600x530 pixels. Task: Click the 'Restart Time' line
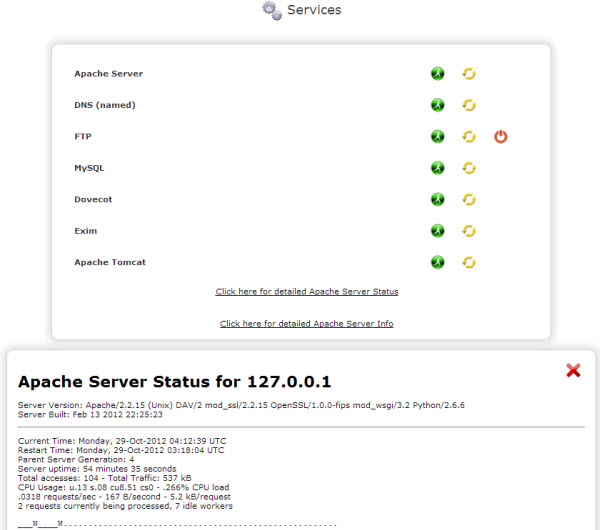click(x=121, y=450)
